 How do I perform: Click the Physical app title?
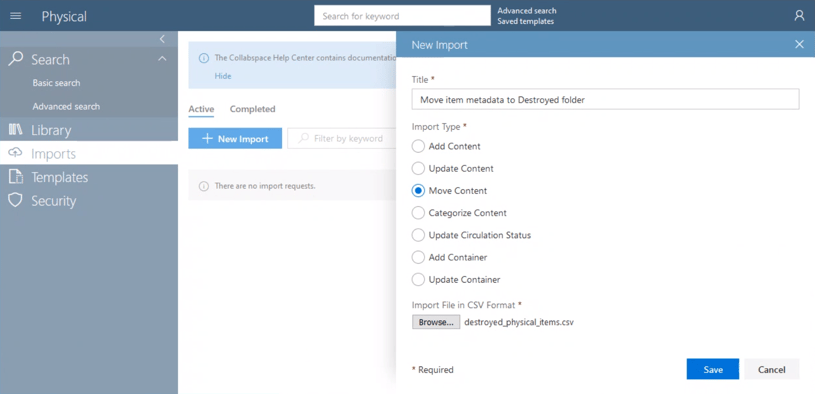tap(64, 16)
